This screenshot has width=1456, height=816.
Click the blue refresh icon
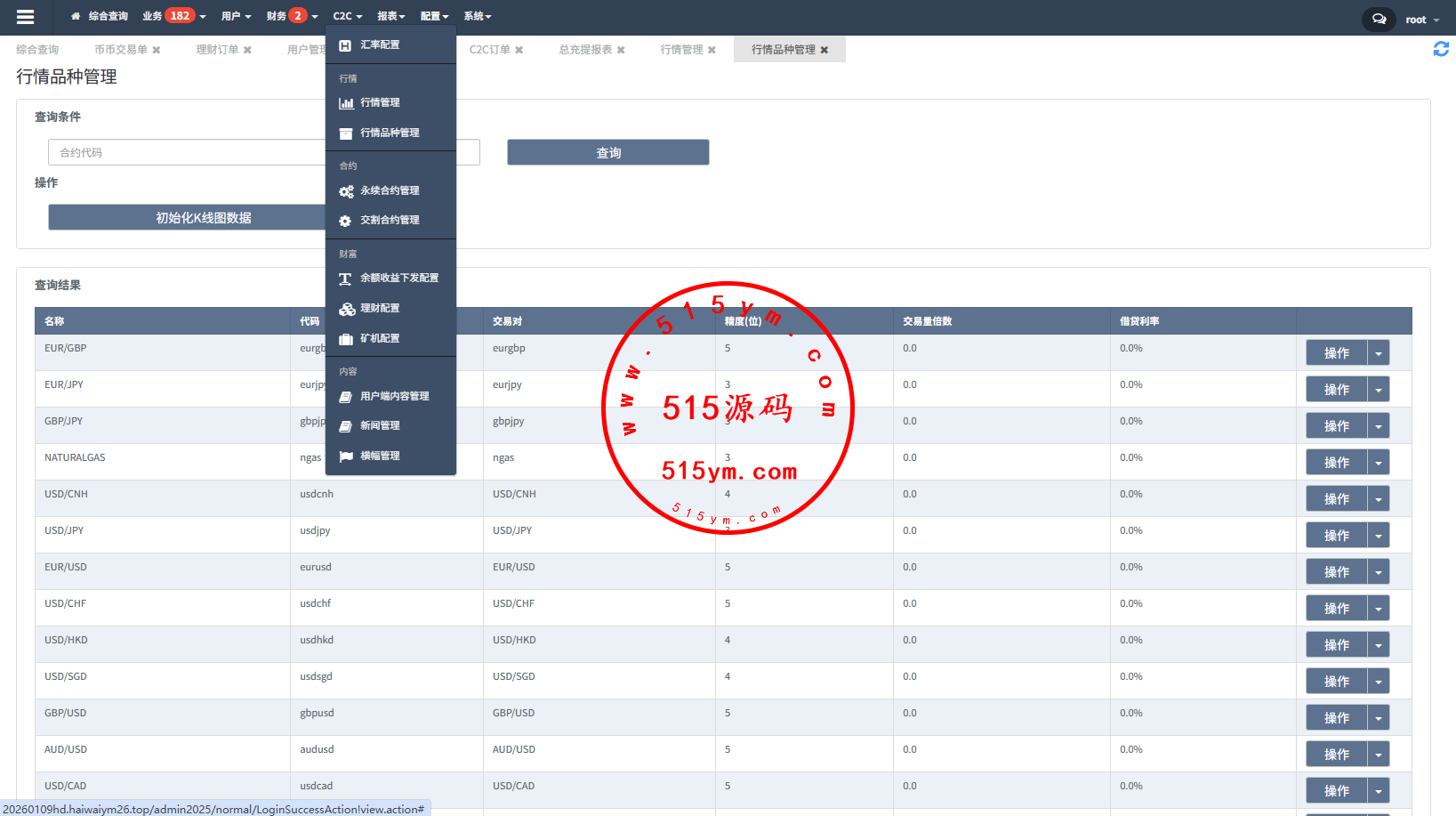pyautogui.click(x=1441, y=50)
